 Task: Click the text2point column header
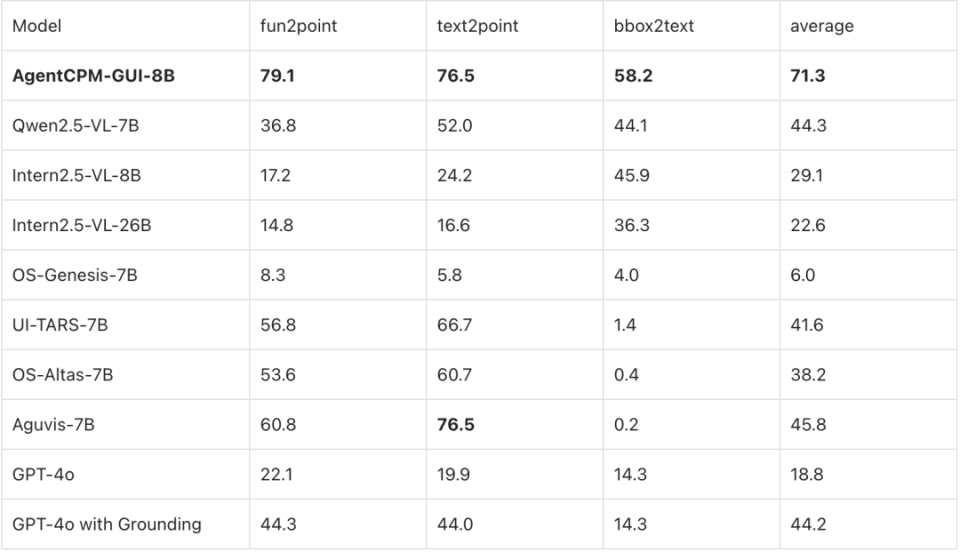(478, 26)
